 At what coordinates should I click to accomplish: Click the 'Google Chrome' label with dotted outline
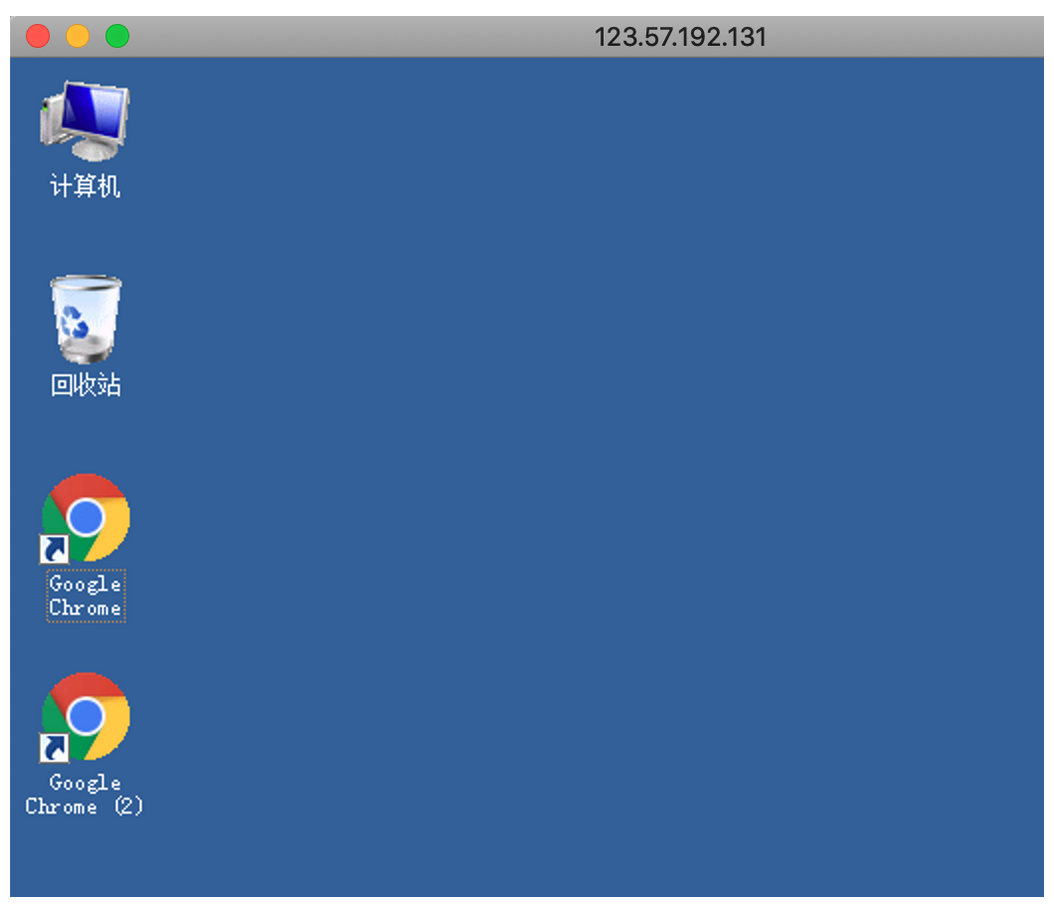[x=85, y=596]
